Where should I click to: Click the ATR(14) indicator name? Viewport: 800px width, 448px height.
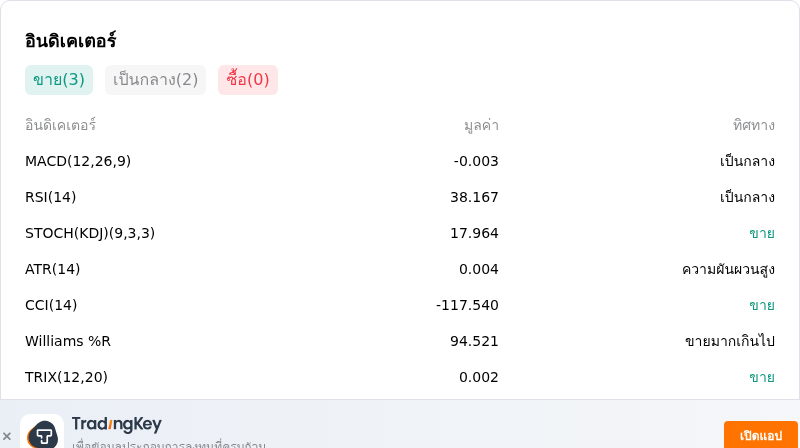(53, 269)
